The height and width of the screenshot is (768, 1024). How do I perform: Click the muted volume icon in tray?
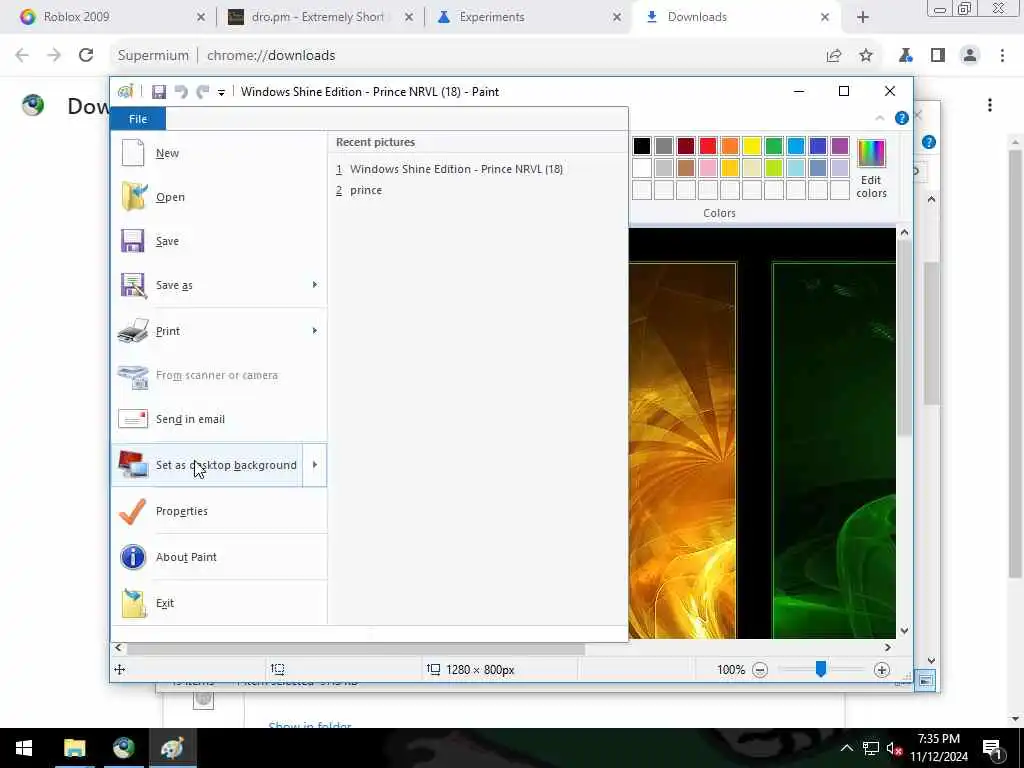[894, 748]
